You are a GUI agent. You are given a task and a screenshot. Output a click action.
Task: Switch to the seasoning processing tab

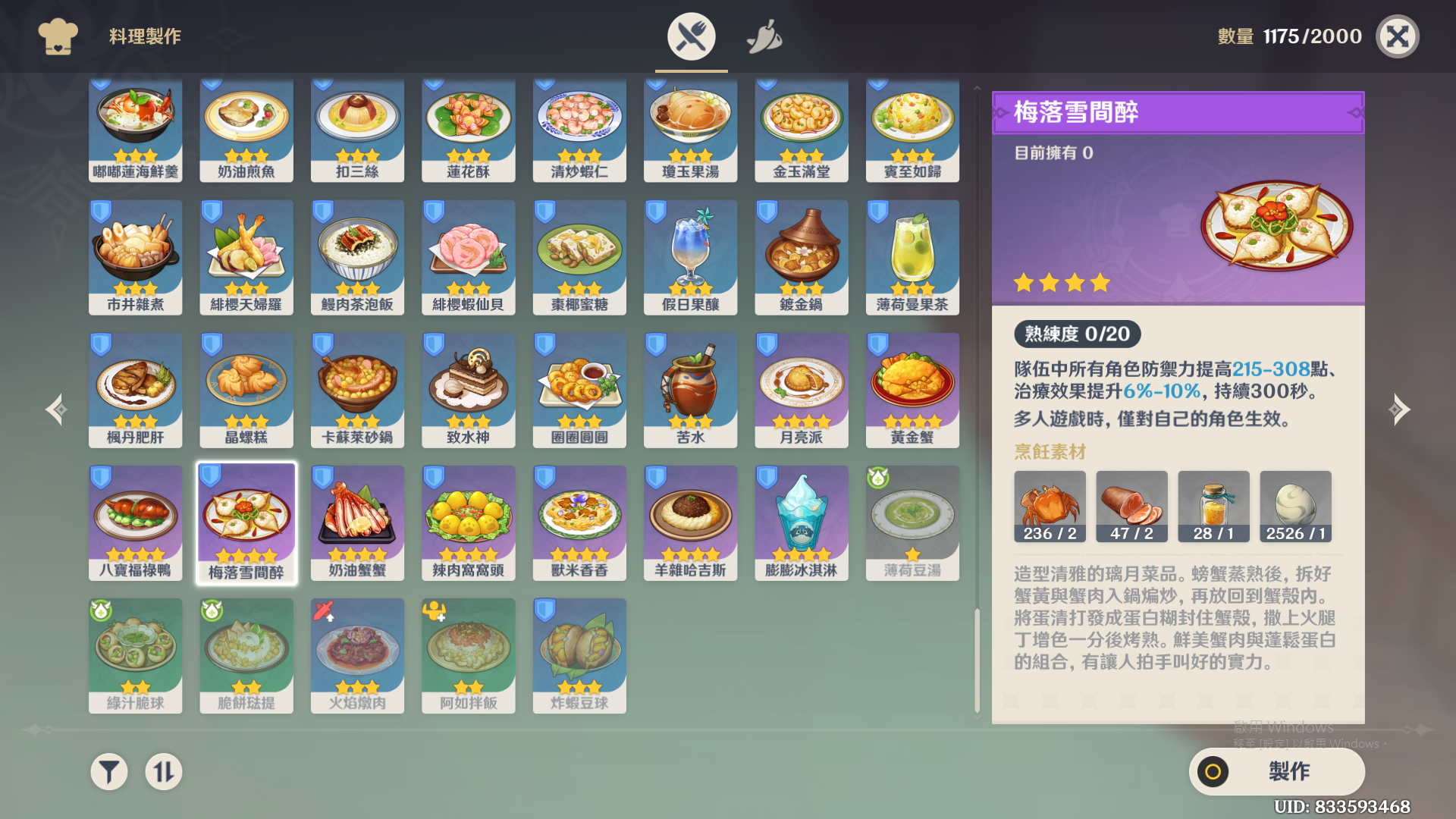pos(764,36)
